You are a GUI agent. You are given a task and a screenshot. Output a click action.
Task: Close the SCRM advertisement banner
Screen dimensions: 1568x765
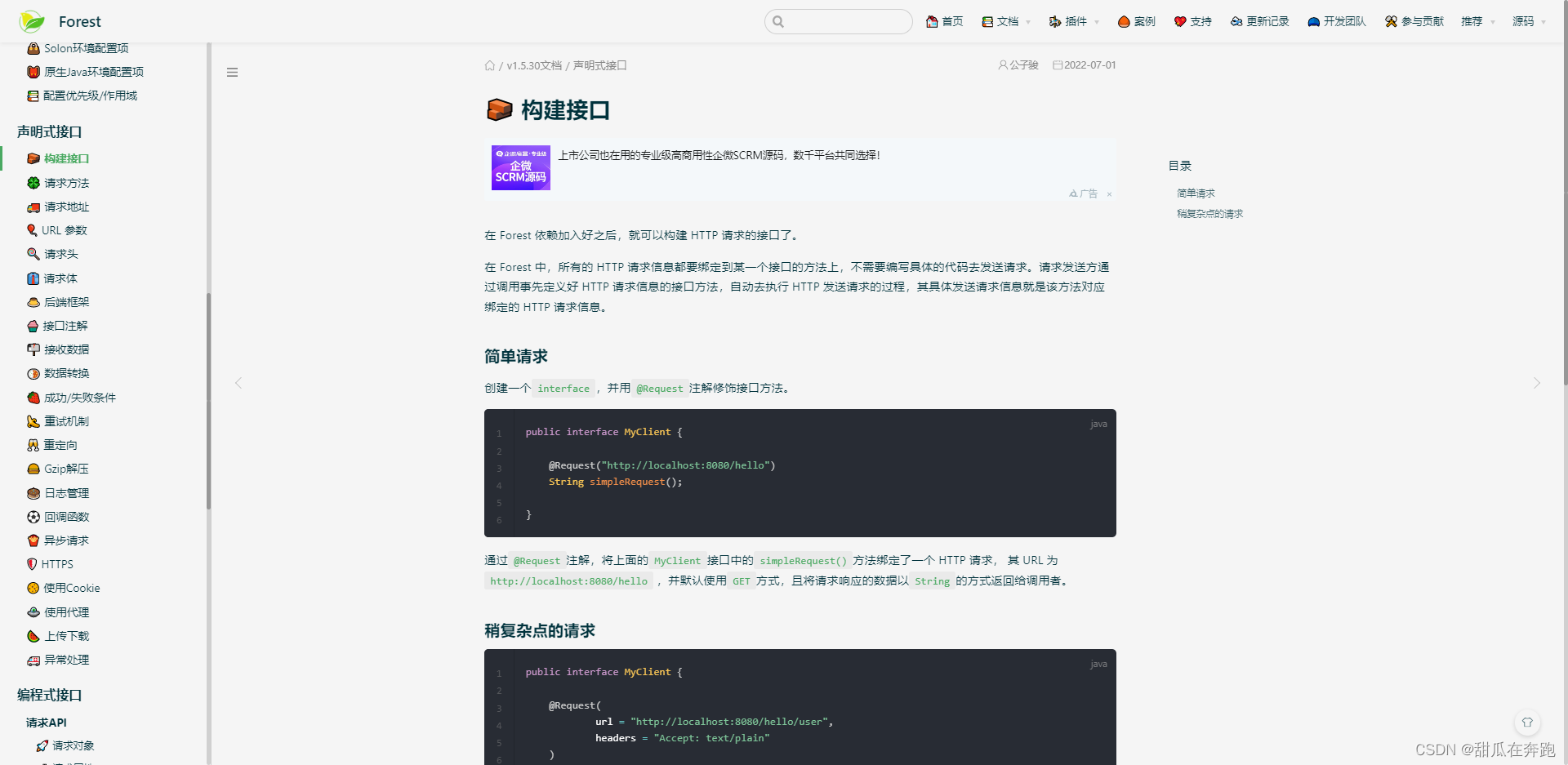tap(1109, 194)
